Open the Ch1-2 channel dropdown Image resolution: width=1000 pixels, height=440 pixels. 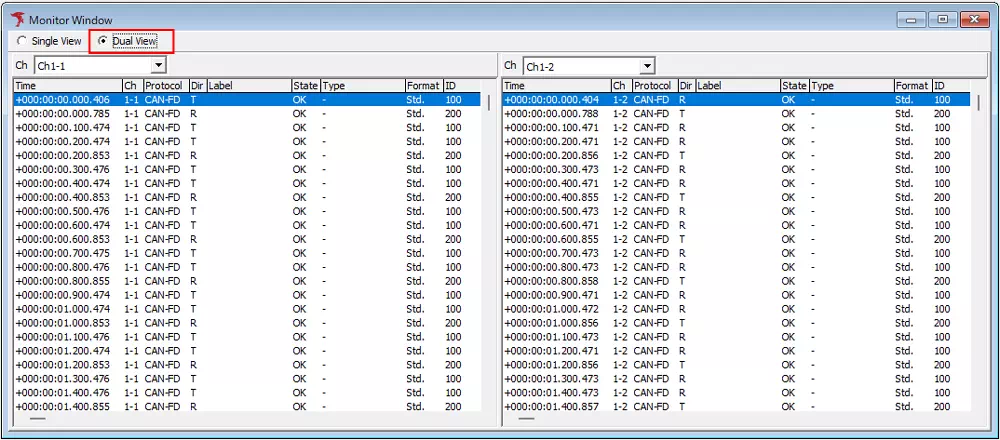click(x=647, y=66)
